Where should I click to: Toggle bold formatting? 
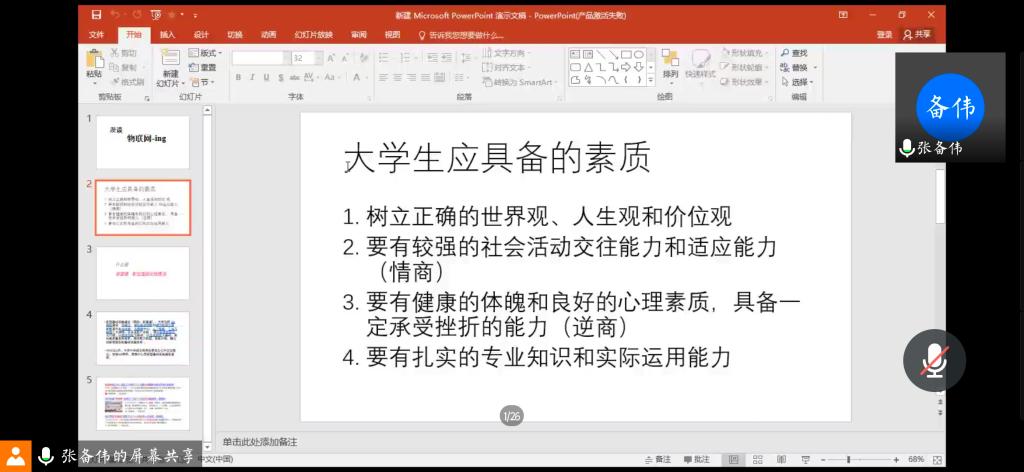tap(238, 78)
